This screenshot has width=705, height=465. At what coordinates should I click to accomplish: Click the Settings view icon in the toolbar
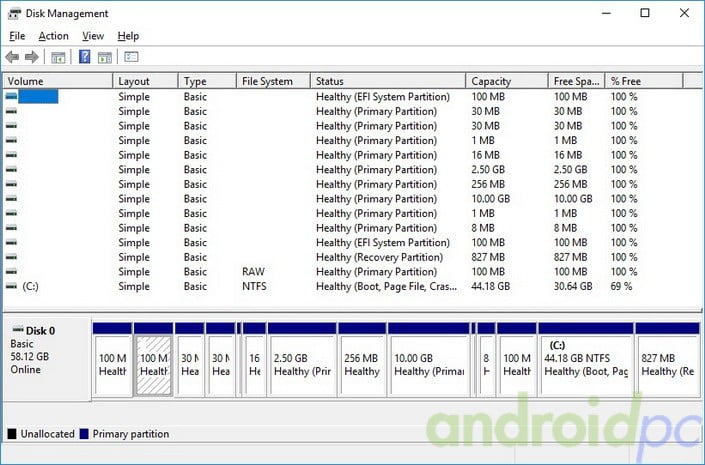point(131,57)
